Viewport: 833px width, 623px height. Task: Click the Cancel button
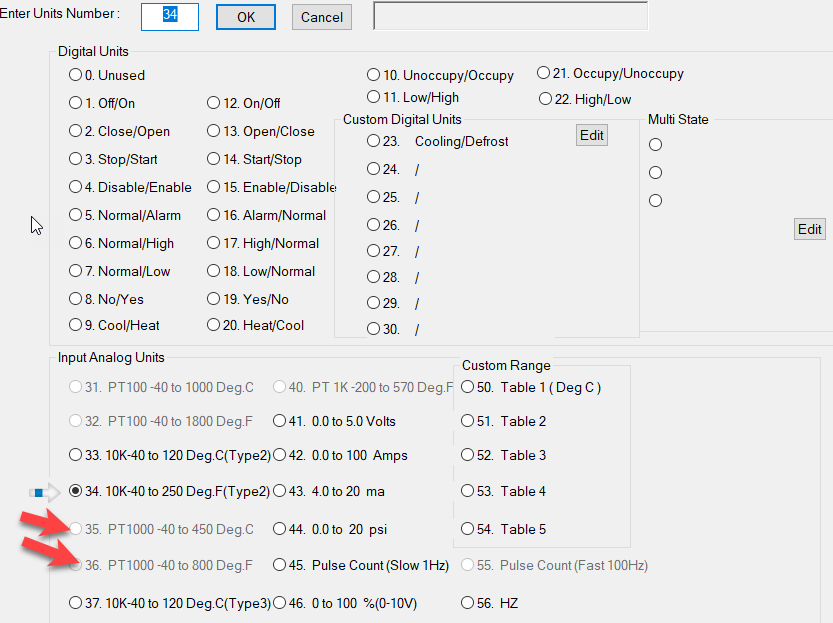(x=322, y=17)
